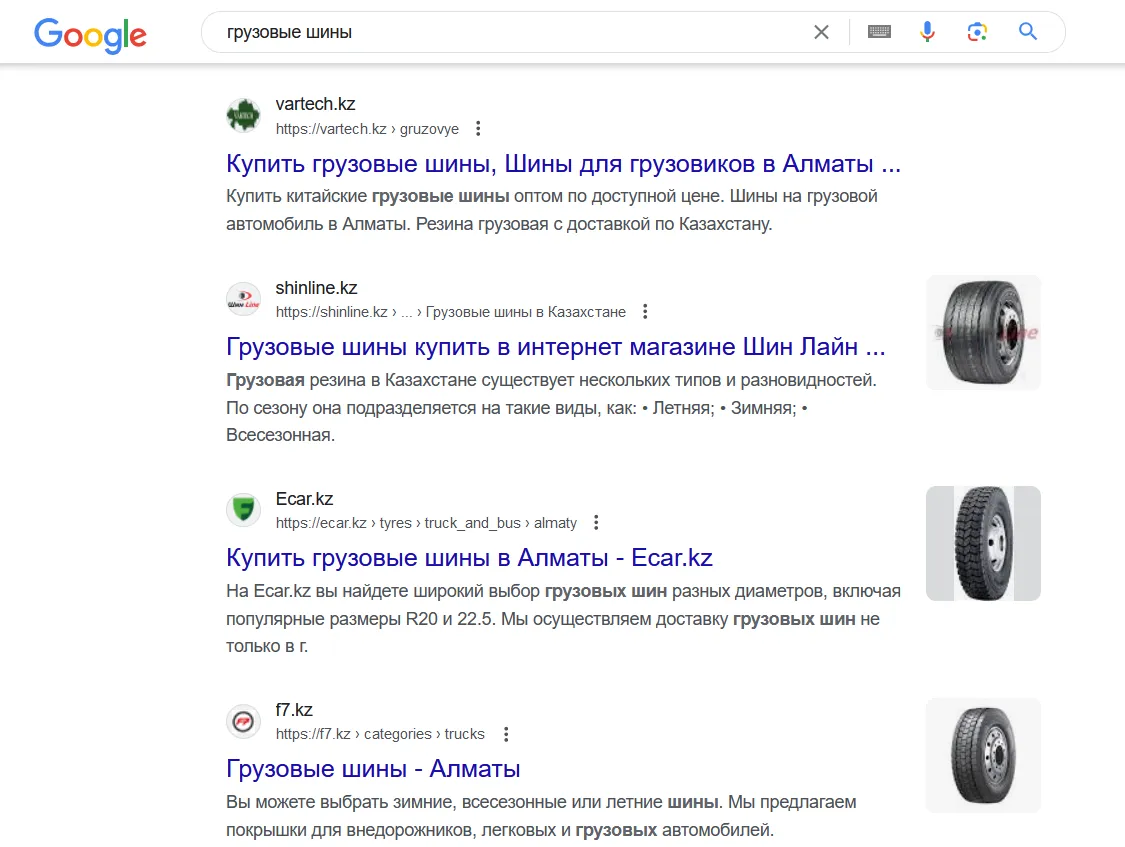Viewport: 1125px width, 847px height.
Task: Click snippet 'Купить китайские грузовые шины оптом'
Action: tap(552, 210)
